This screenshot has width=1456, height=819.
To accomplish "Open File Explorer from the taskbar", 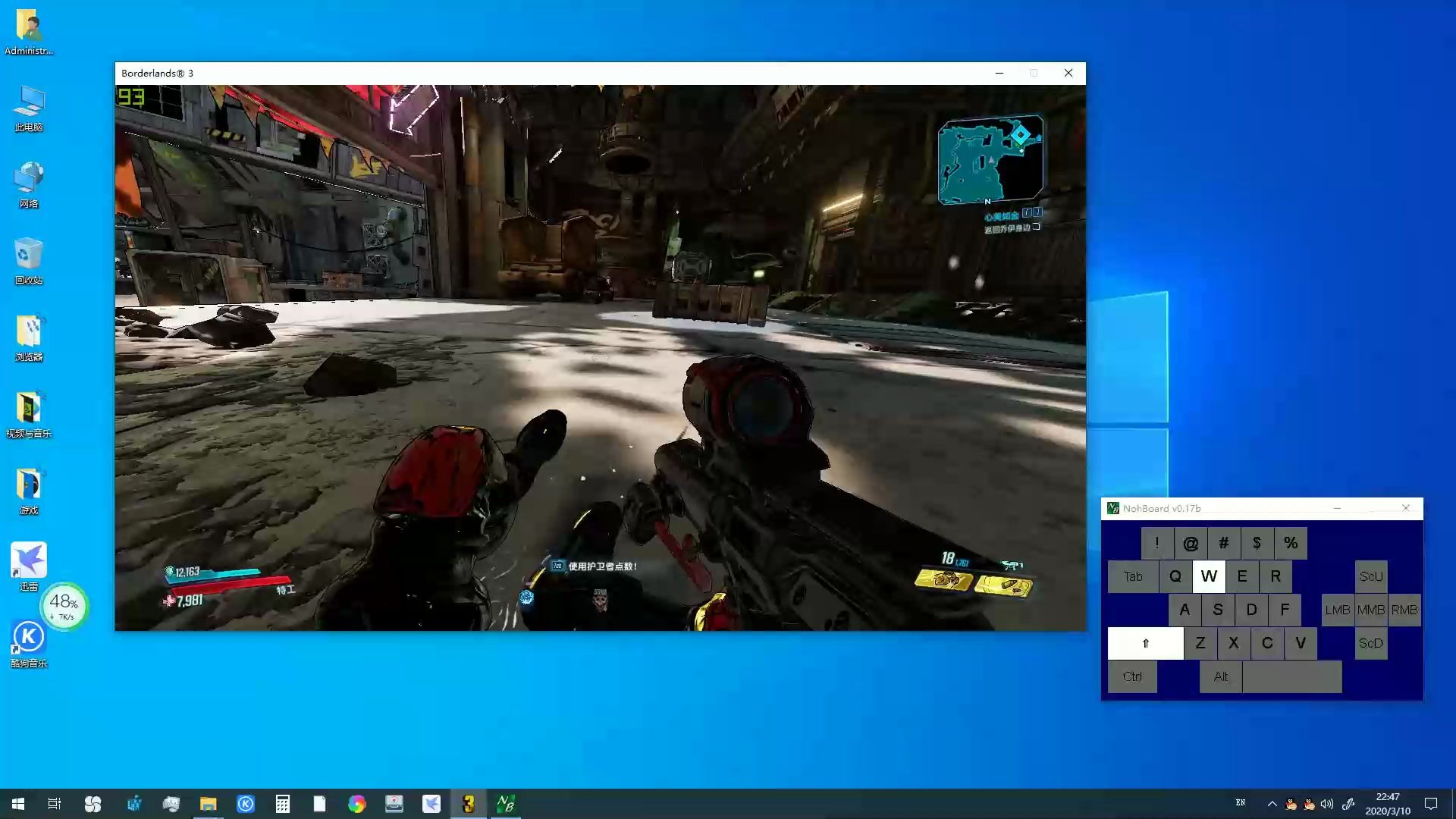I will click(x=208, y=804).
